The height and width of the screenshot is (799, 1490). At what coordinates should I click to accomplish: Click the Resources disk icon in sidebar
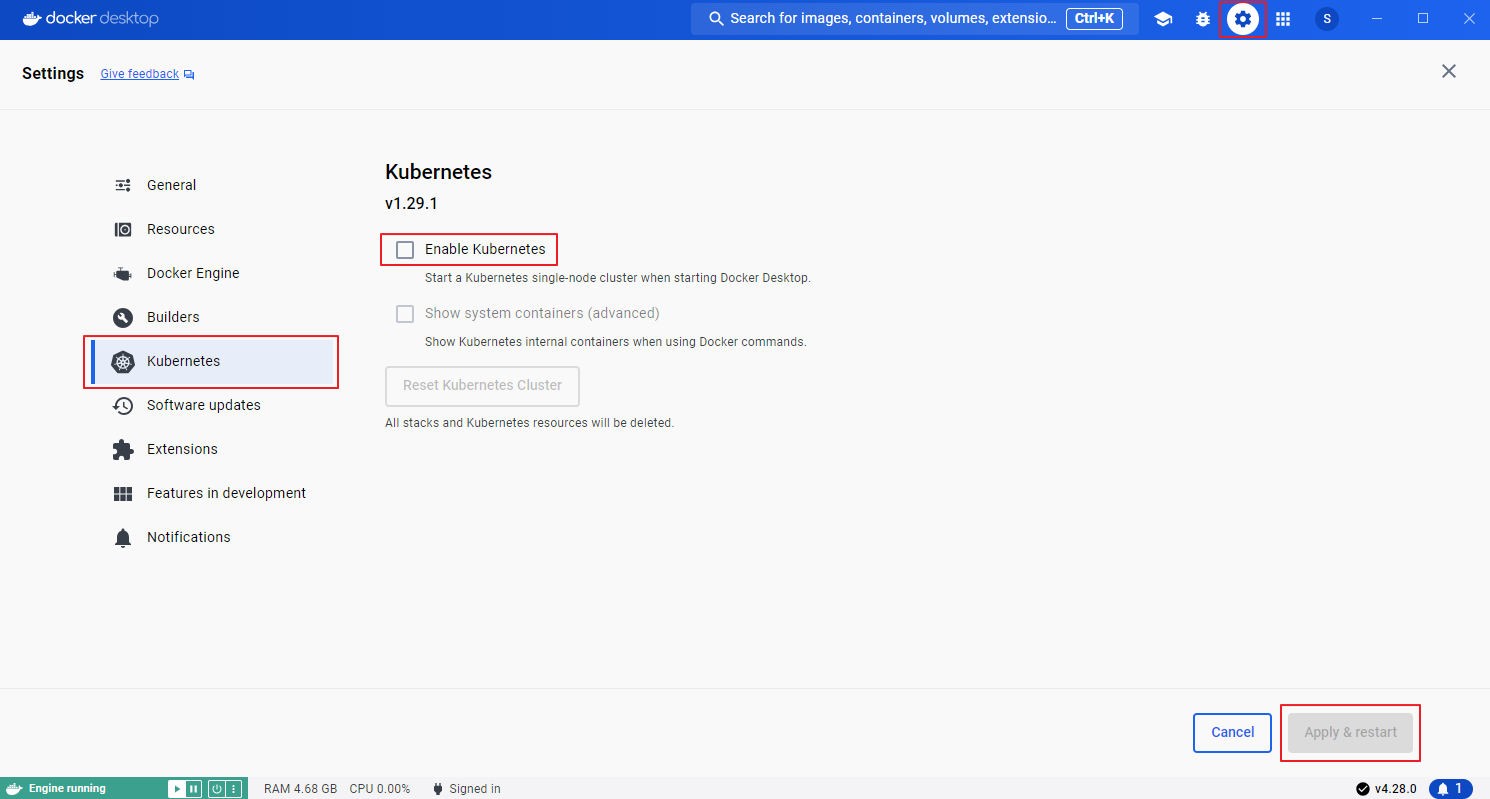click(x=123, y=229)
